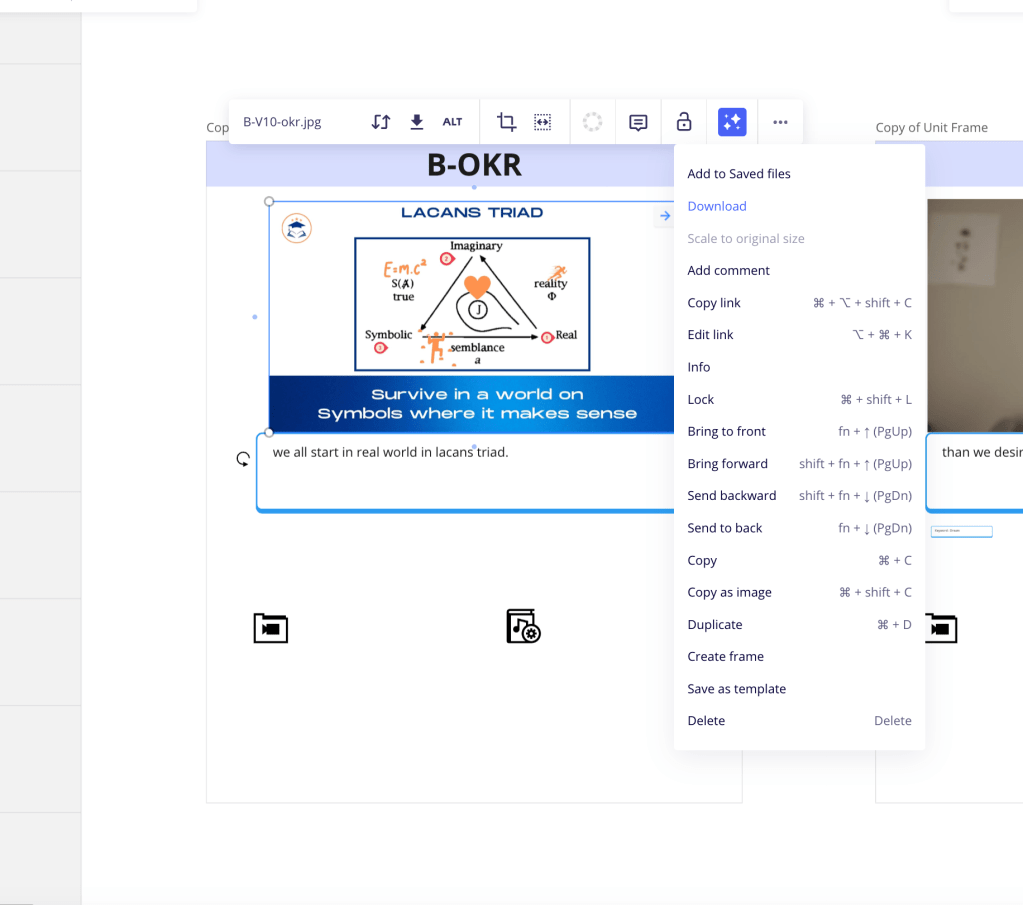Open Info from the context menu
The height and width of the screenshot is (905, 1023).
[799, 367]
